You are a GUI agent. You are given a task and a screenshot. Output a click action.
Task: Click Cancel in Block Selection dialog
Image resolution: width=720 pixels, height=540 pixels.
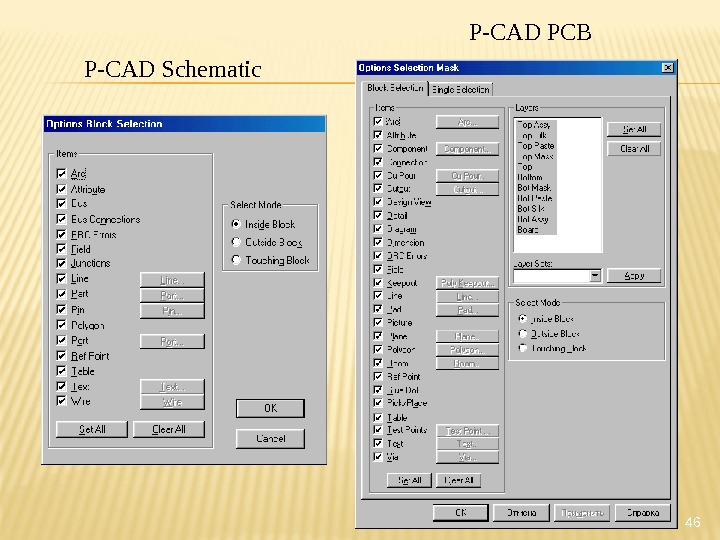(270, 439)
